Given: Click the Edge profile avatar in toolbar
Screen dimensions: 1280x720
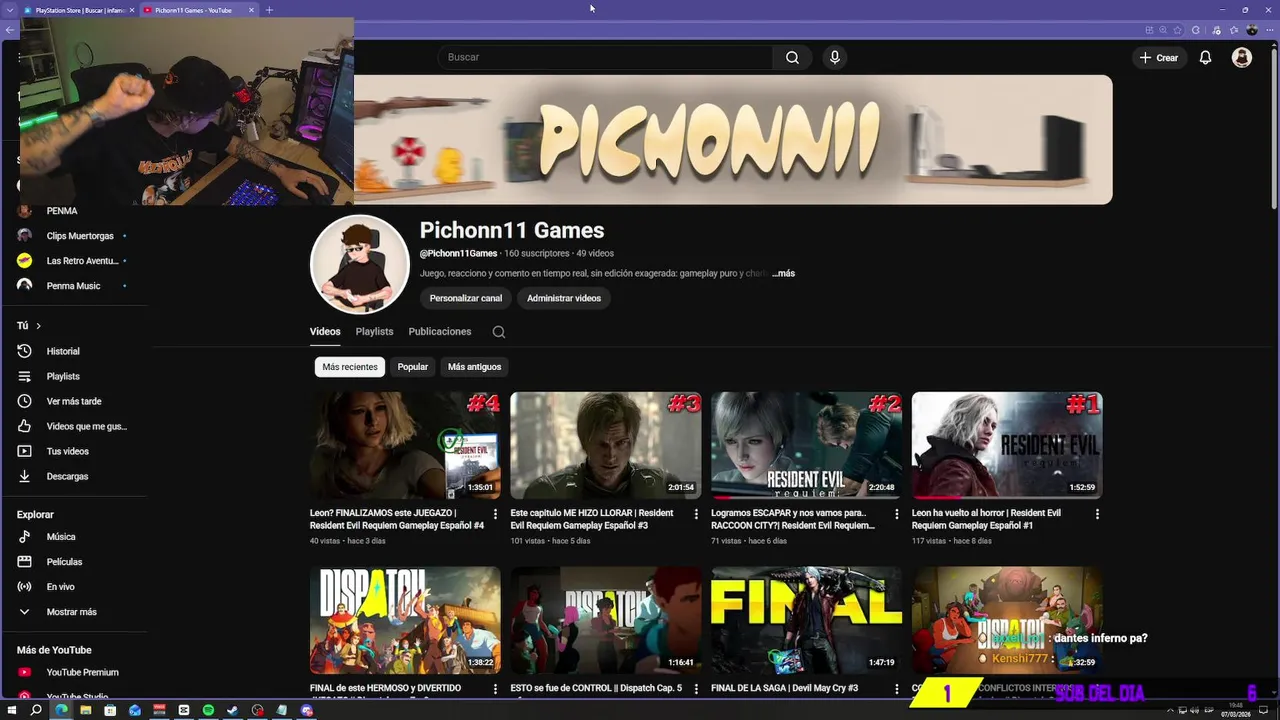Looking at the screenshot, I should 1252,30.
